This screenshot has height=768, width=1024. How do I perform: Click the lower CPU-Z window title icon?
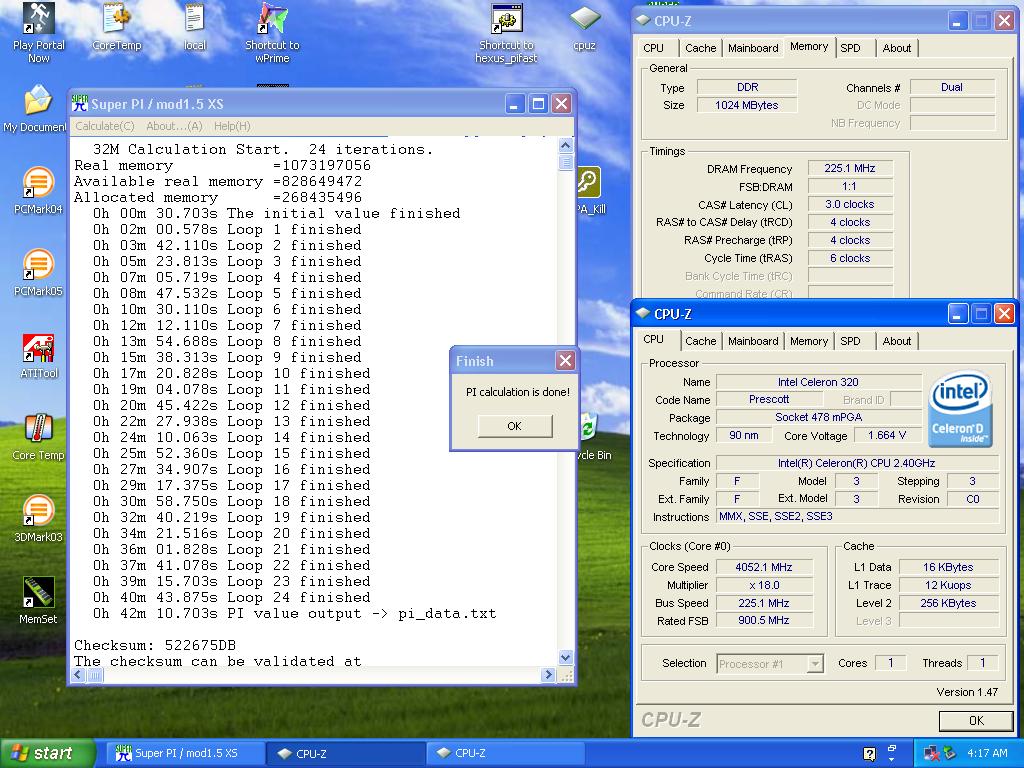click(x=643, y=313)
